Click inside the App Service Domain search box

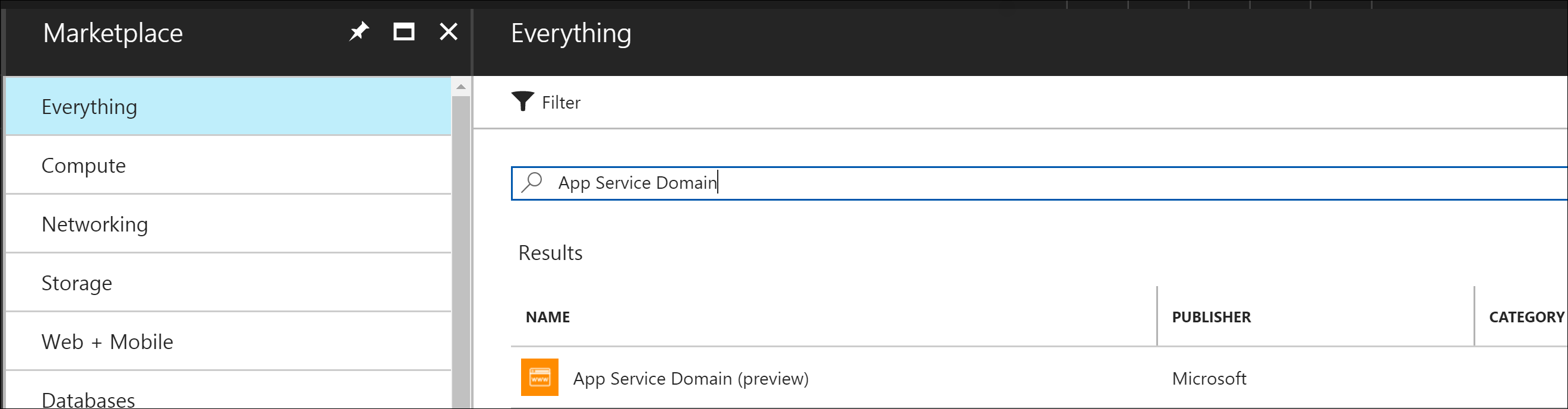pyautogui.click(x=974, y=183)
